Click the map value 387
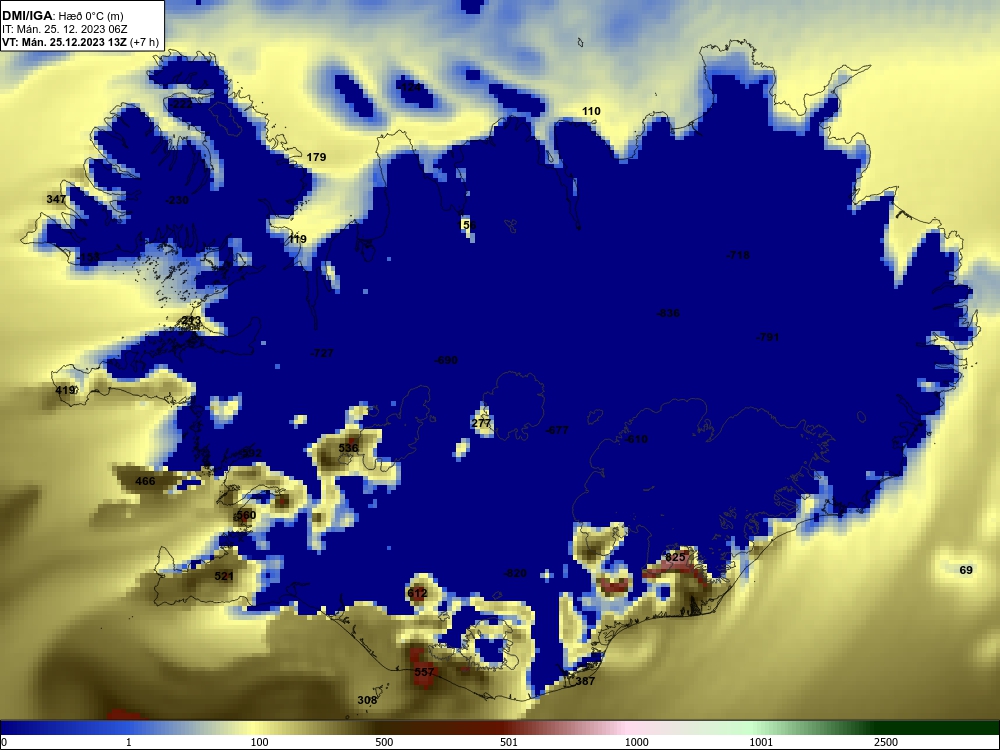This screenshot has height=750, width=1000. (585, 680)
